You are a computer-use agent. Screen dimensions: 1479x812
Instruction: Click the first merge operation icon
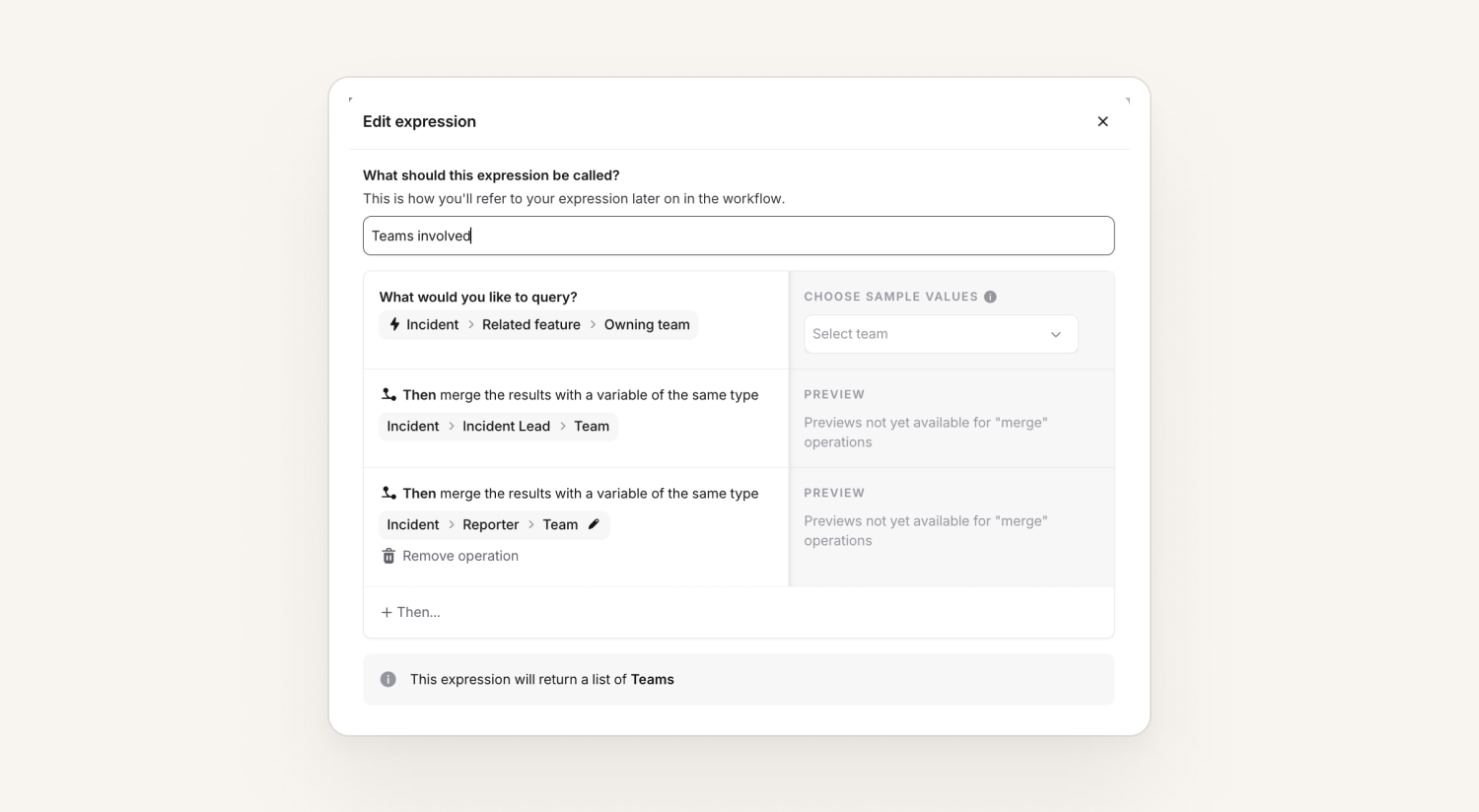[x=388, y=394]
